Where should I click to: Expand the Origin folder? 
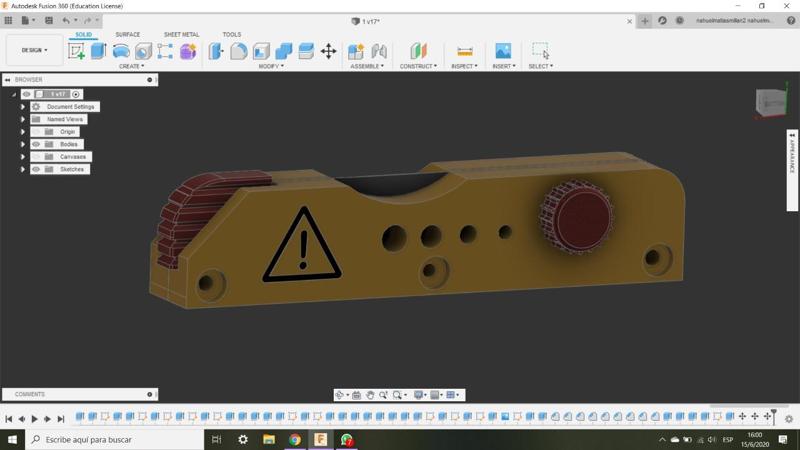(22, 132)
